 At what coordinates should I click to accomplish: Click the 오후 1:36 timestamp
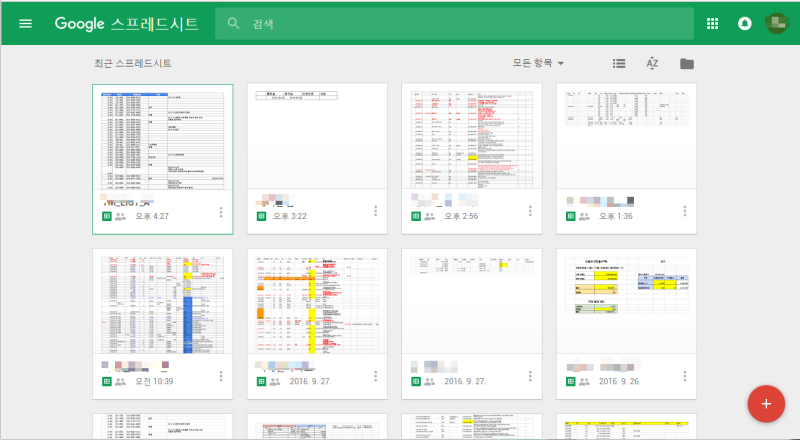(616, 216)
